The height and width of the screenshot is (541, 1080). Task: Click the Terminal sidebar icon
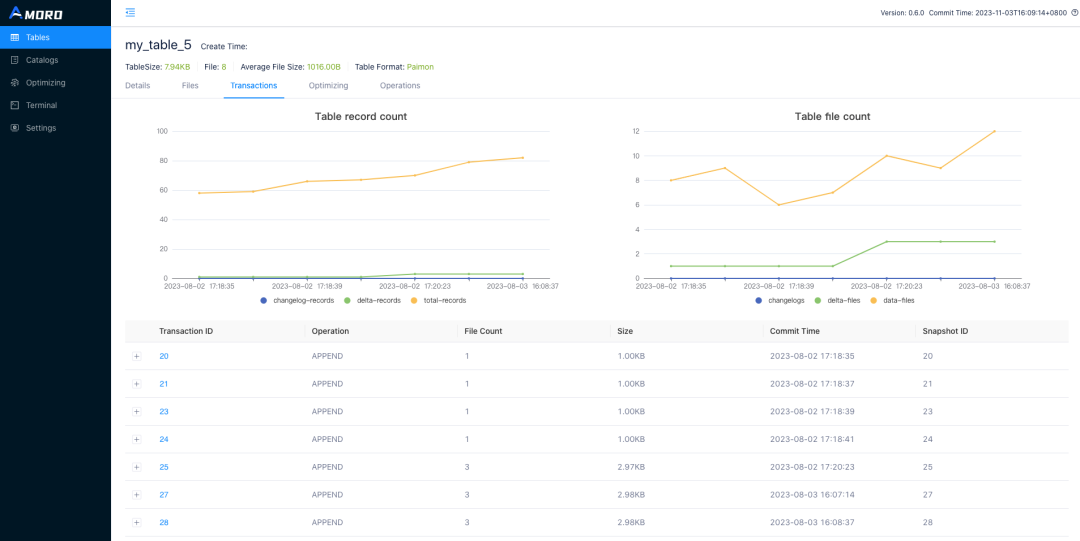pos(15,105)
